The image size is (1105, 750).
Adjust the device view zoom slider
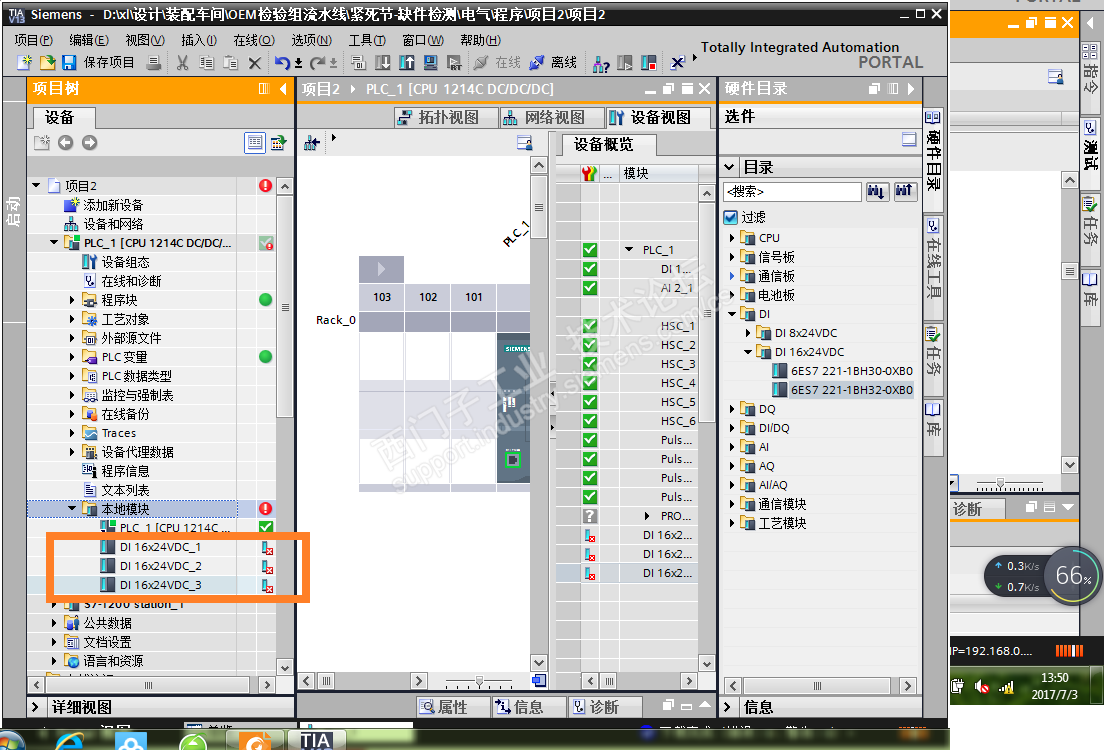coord(479,682)
